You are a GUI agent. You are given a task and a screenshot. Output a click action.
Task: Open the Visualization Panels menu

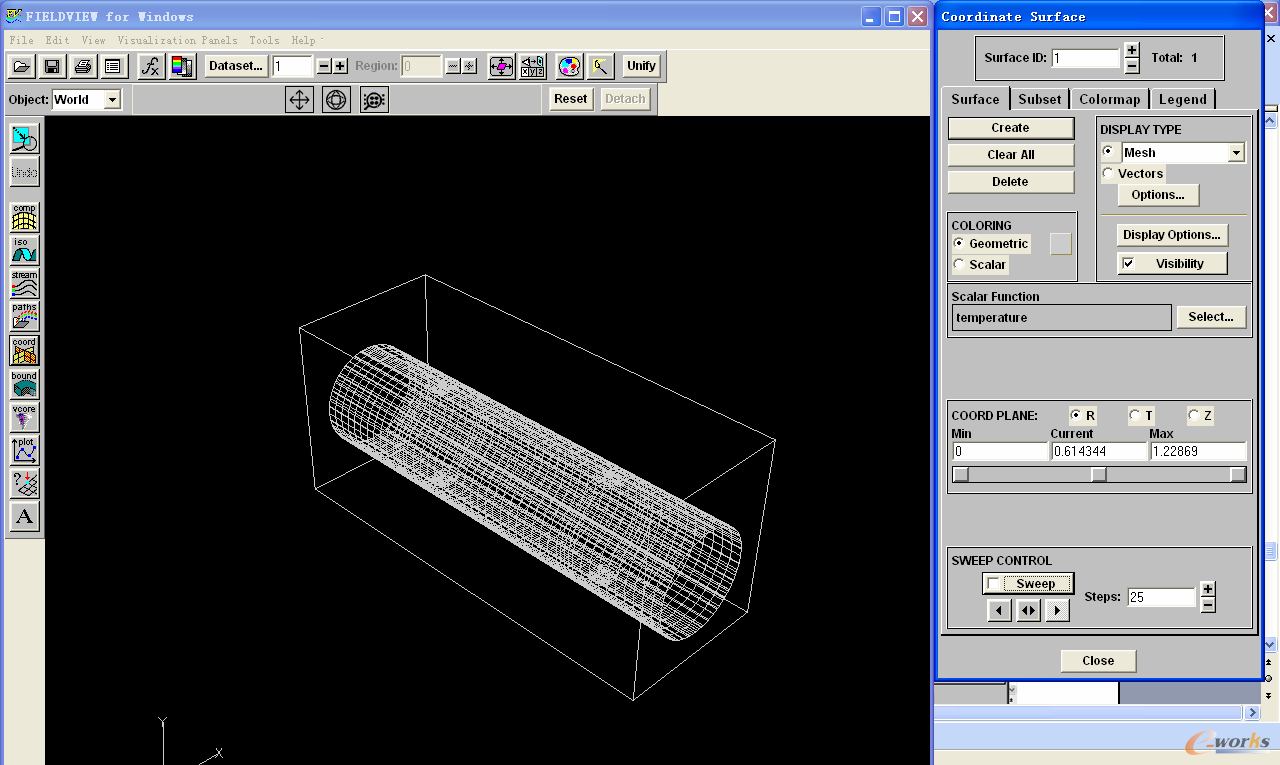pyautogui.click(x=177, y=40)
